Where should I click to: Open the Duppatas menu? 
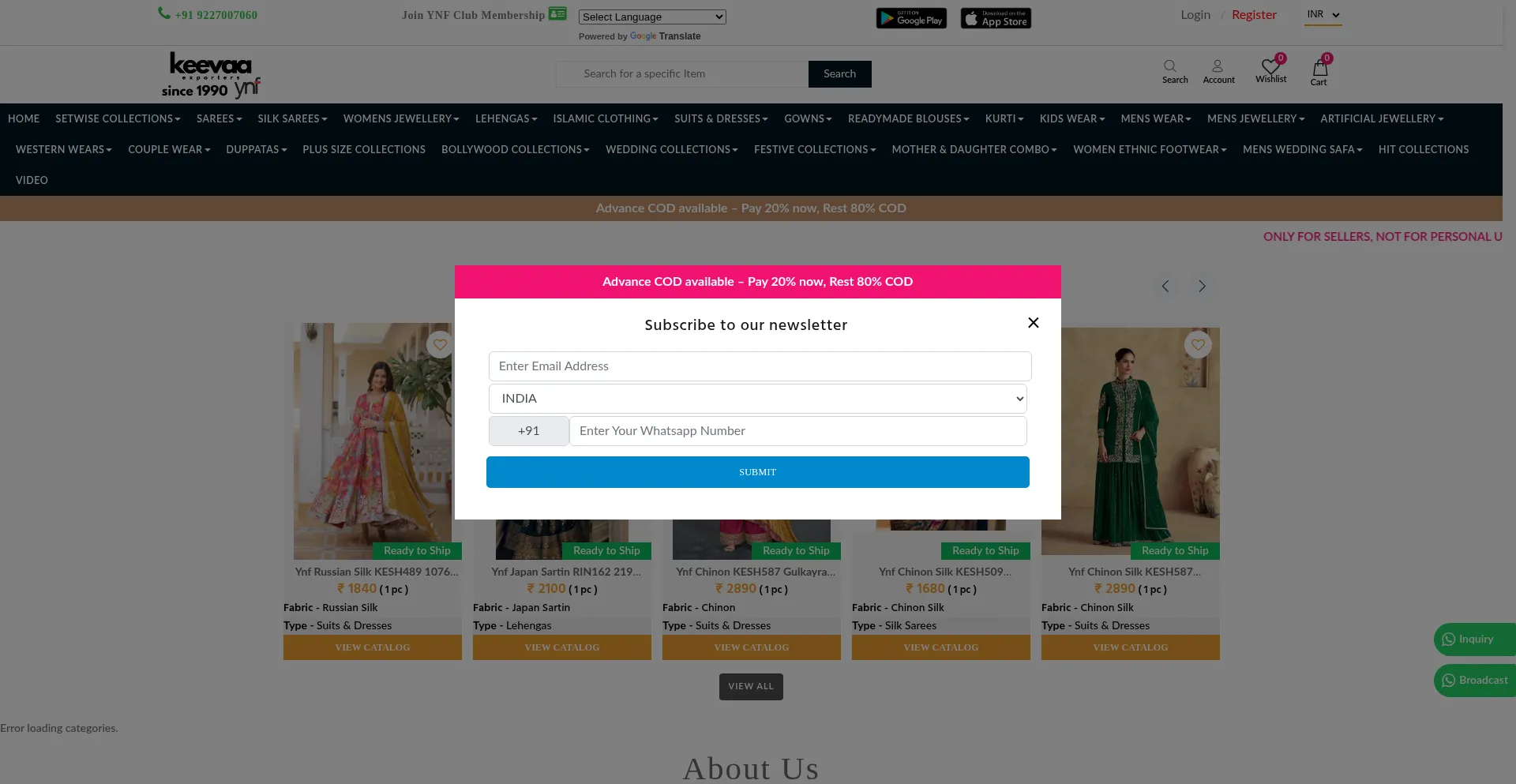tap(257, 149)
